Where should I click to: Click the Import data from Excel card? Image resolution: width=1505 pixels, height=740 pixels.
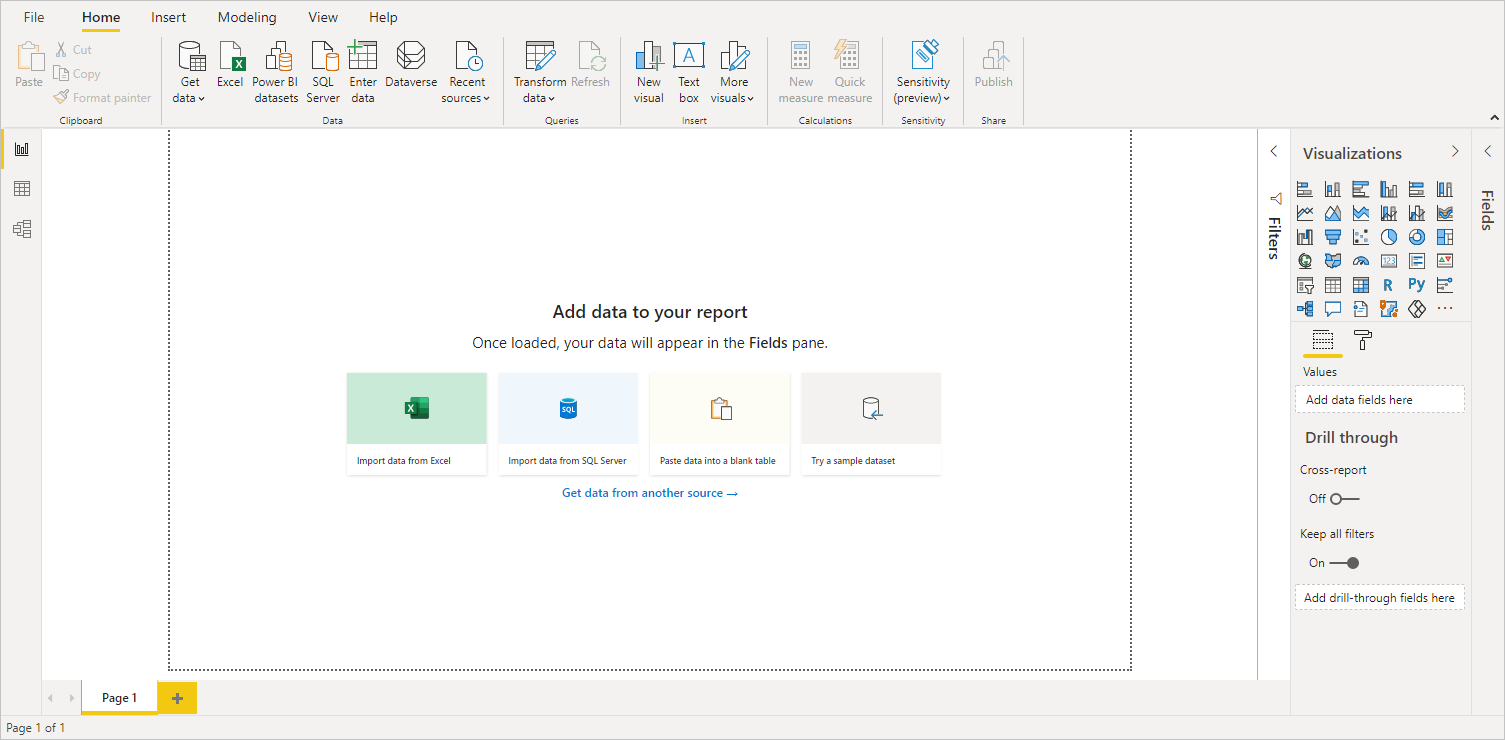click(417, 424)
